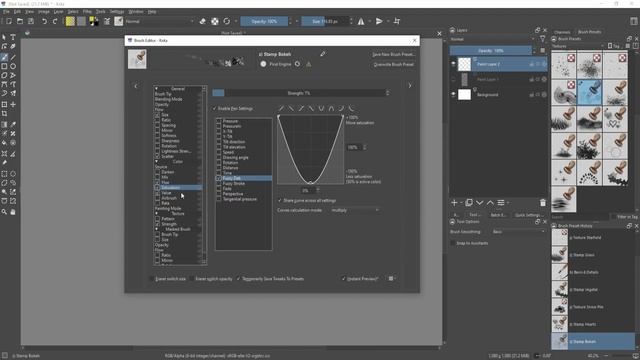Select the Rectangle shape tool
Screen dimensions: 640x360
[4, 66]
